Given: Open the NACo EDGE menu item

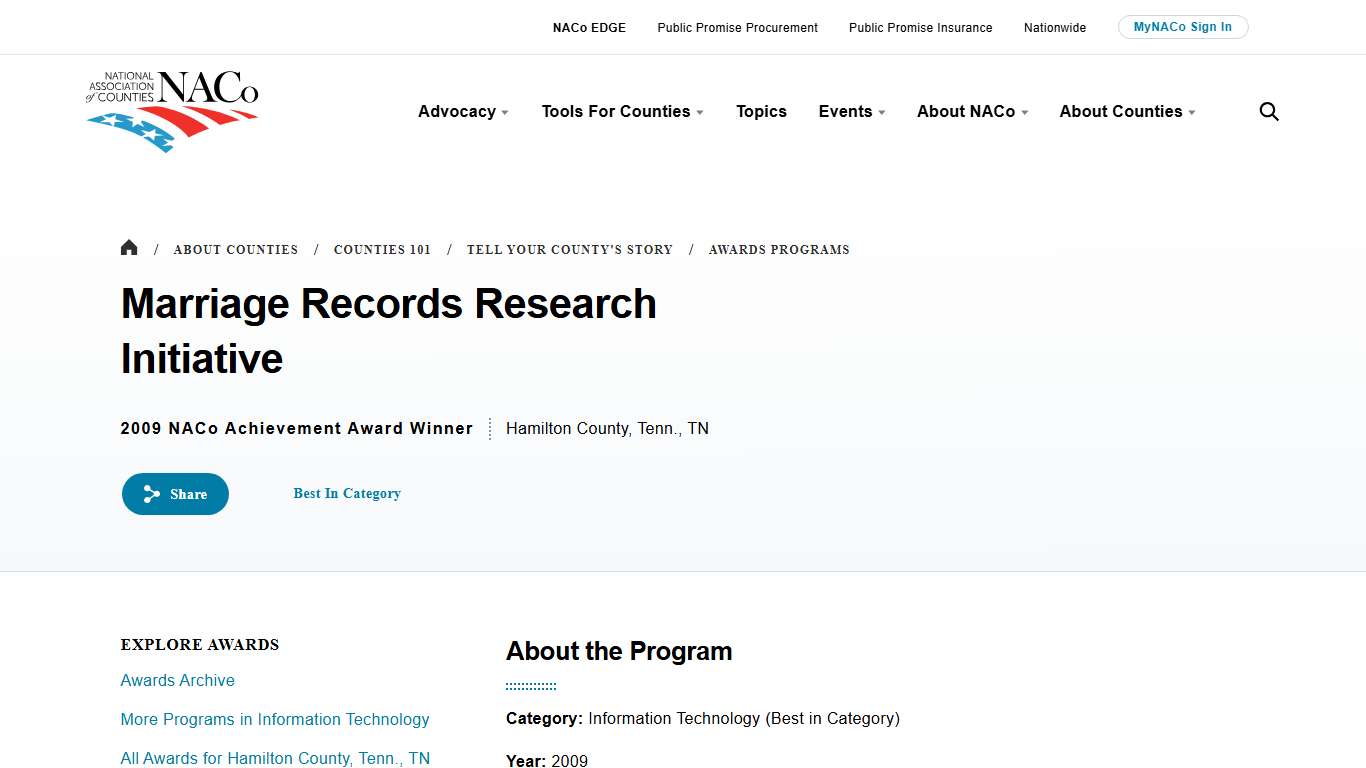Looking at the screenshot, I should coord(589,27).
